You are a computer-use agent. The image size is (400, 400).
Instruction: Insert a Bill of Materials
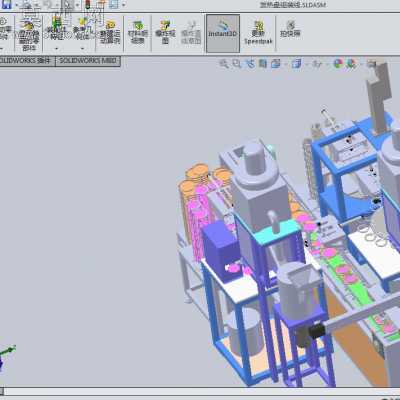[138, 33]
